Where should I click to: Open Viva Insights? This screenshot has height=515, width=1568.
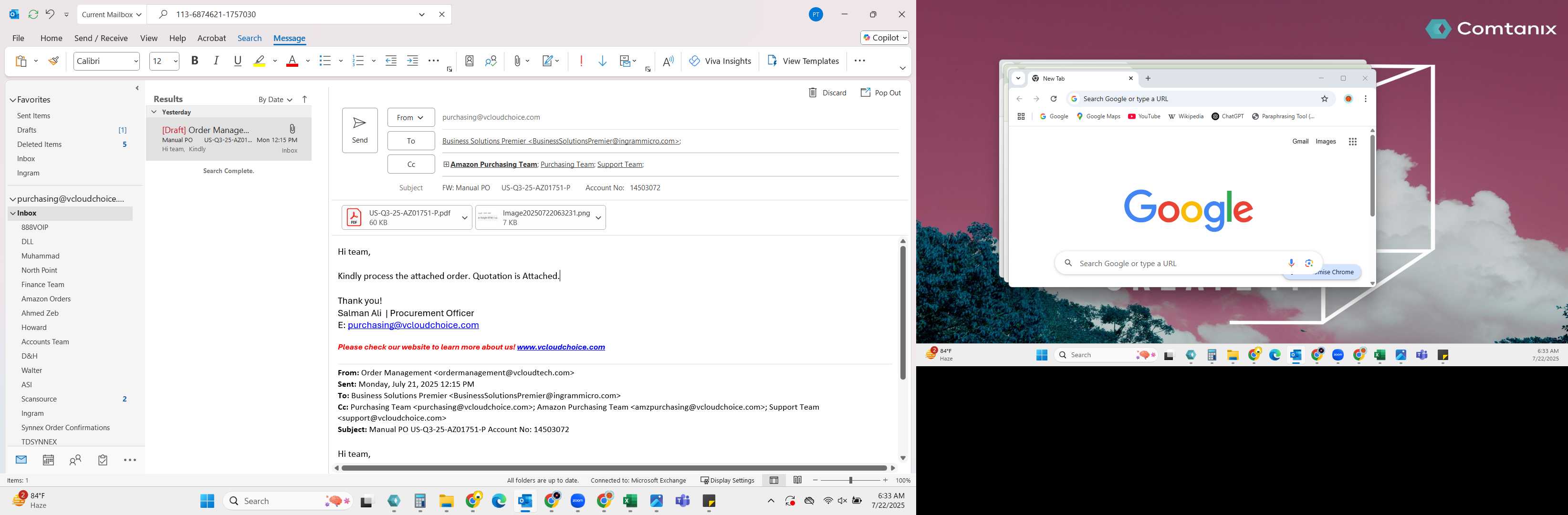[720, 61]
